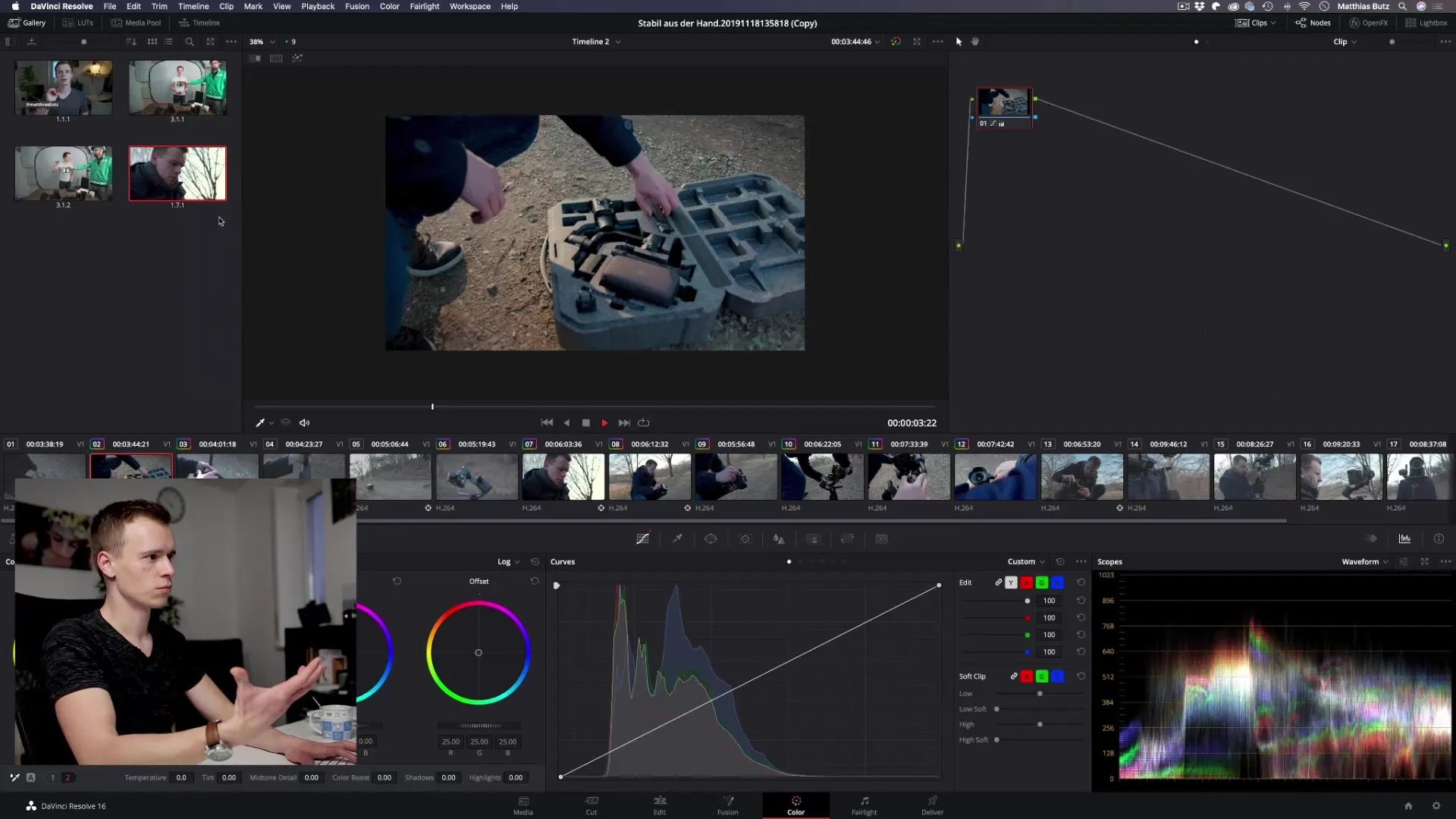Viewport: 1456px width, 819px height.
Task: Open the viewer zoom 38% dropdown
Action: (262, 42)
